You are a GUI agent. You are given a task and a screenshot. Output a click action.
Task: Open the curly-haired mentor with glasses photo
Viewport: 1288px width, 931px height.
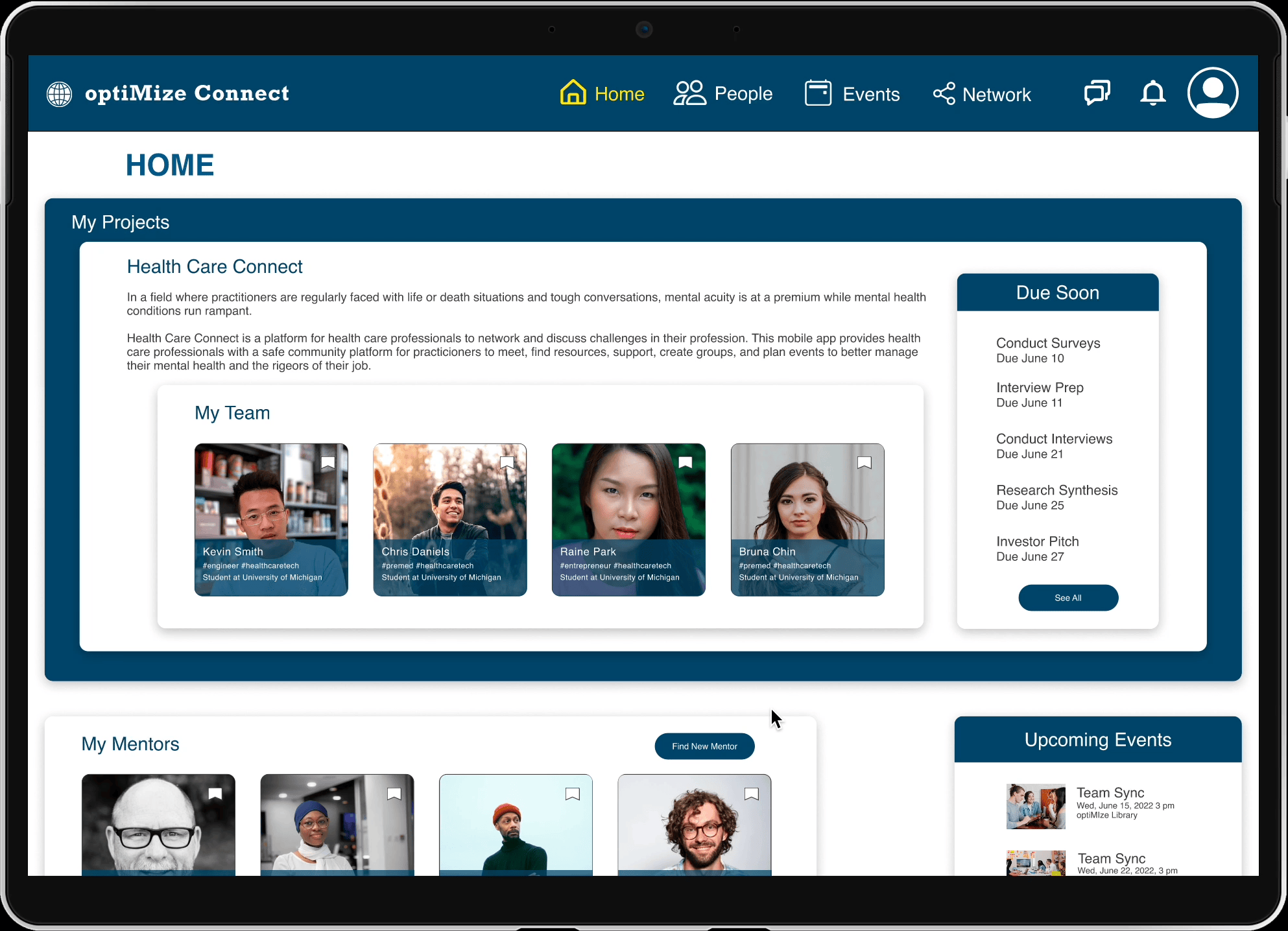pyautogui.click(x=695, y=823)
